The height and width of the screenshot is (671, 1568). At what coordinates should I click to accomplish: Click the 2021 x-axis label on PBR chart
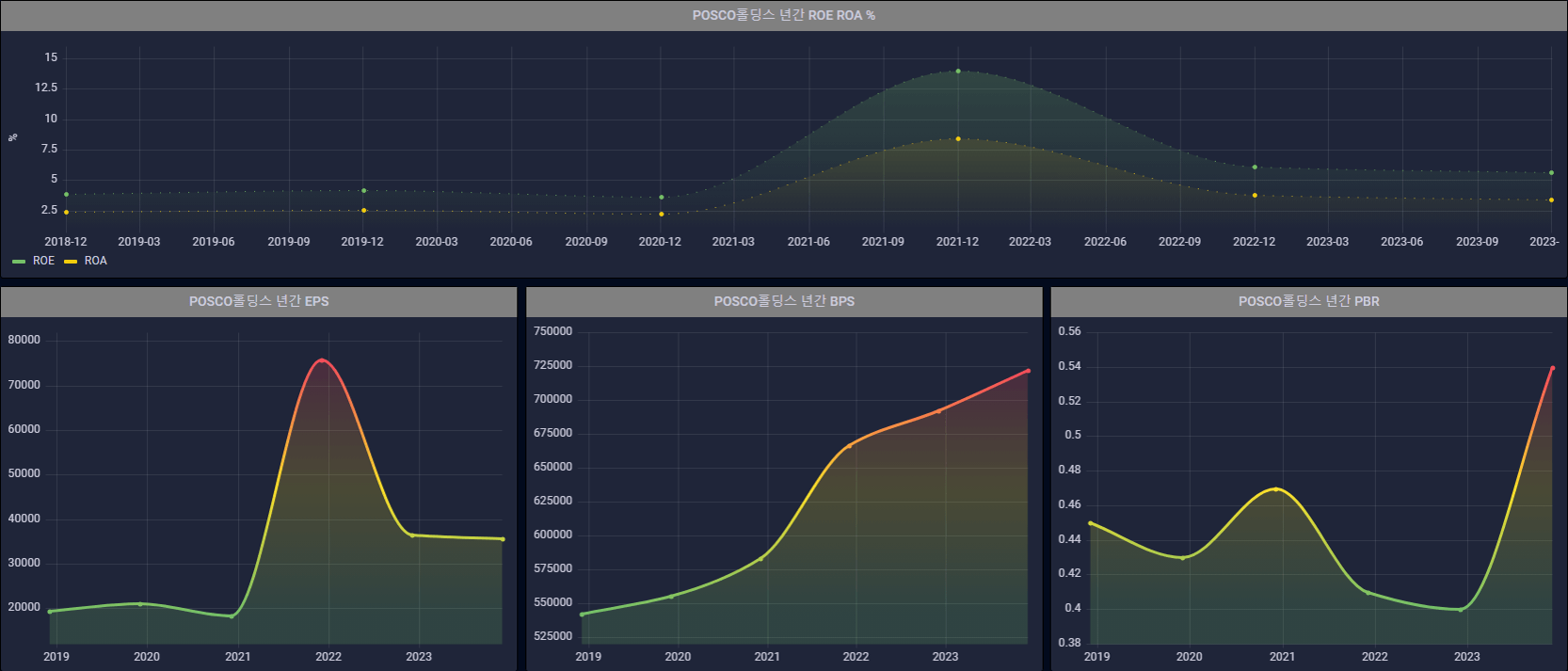coord(1282,657)
